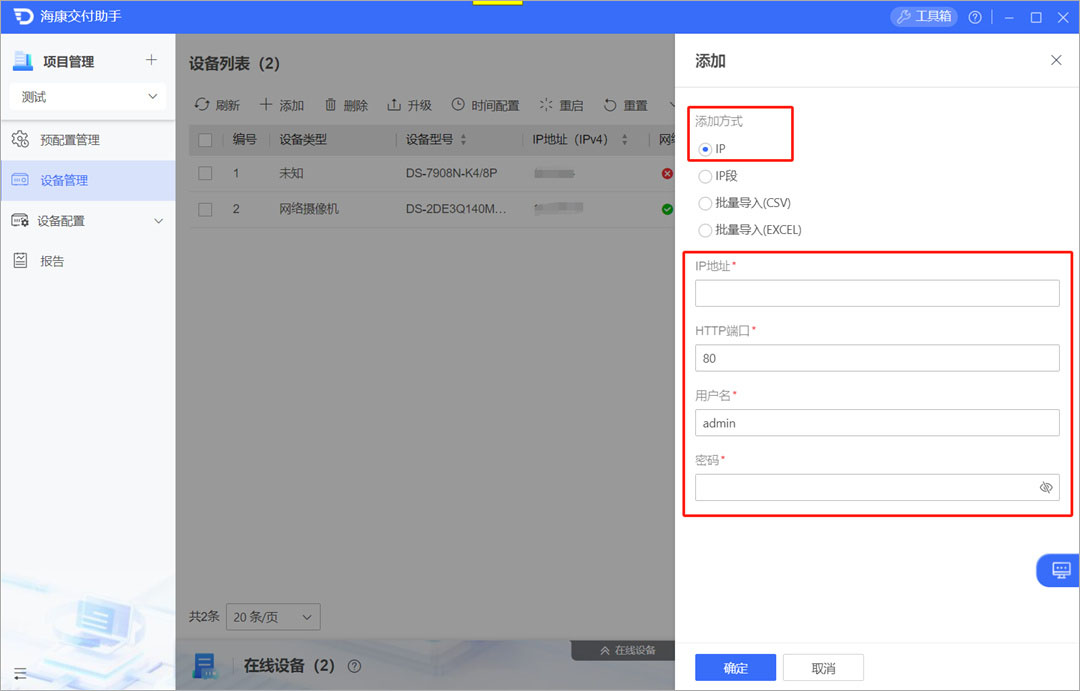
Task: Open the 20 条/页 page size dropdown
Action: (x=273, y=617)
